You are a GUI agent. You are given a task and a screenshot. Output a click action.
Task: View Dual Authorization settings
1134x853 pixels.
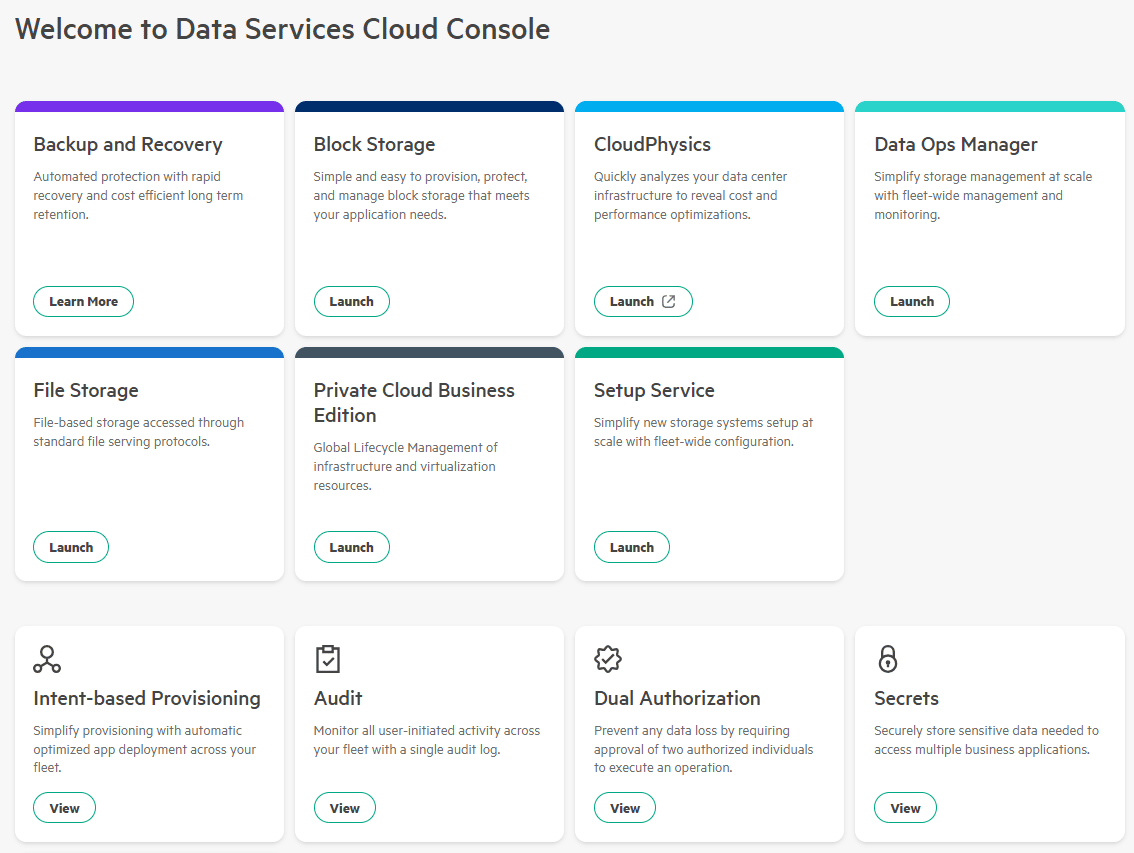(624, 807)
